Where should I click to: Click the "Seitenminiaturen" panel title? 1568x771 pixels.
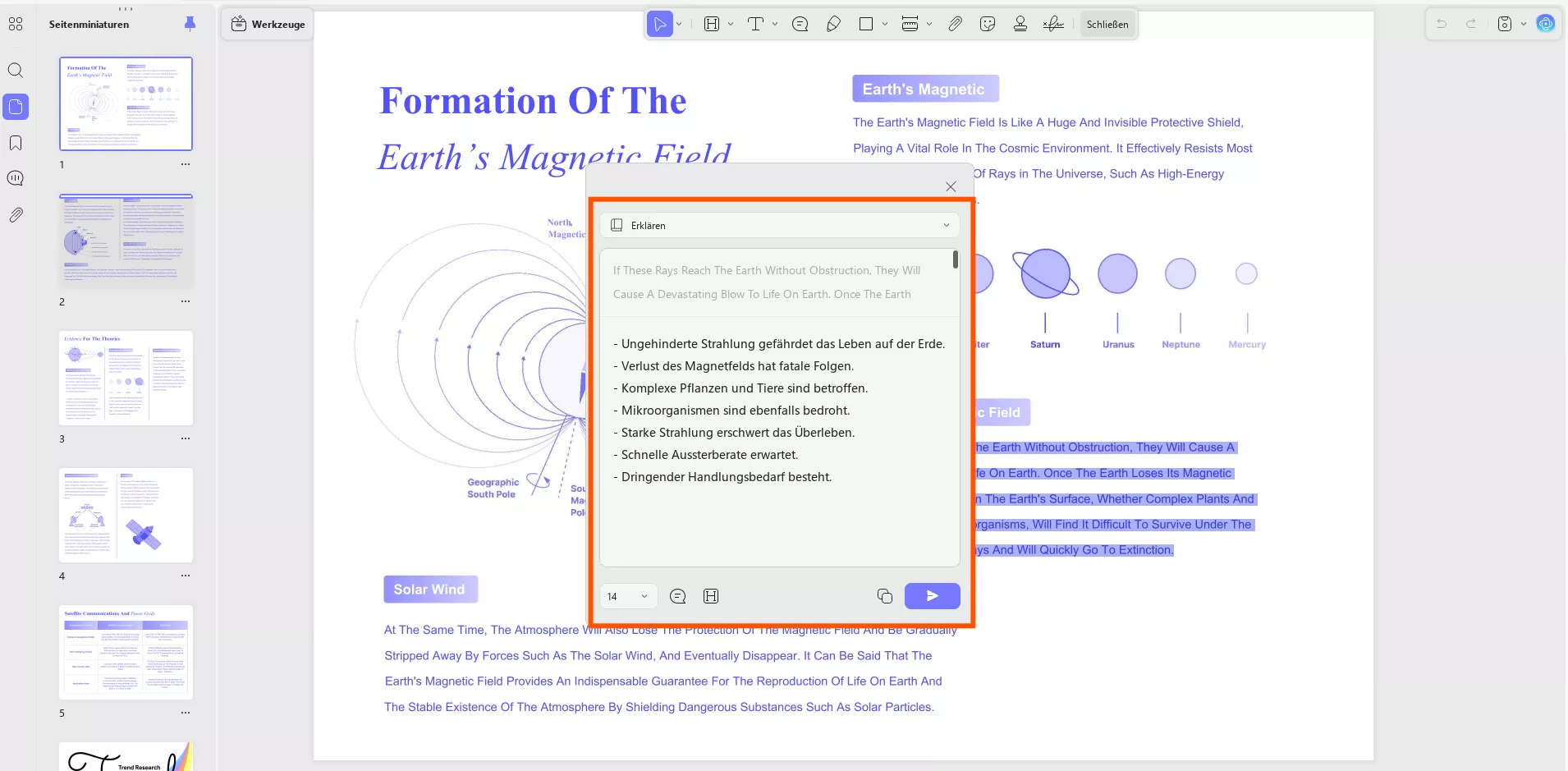(89, 25)
